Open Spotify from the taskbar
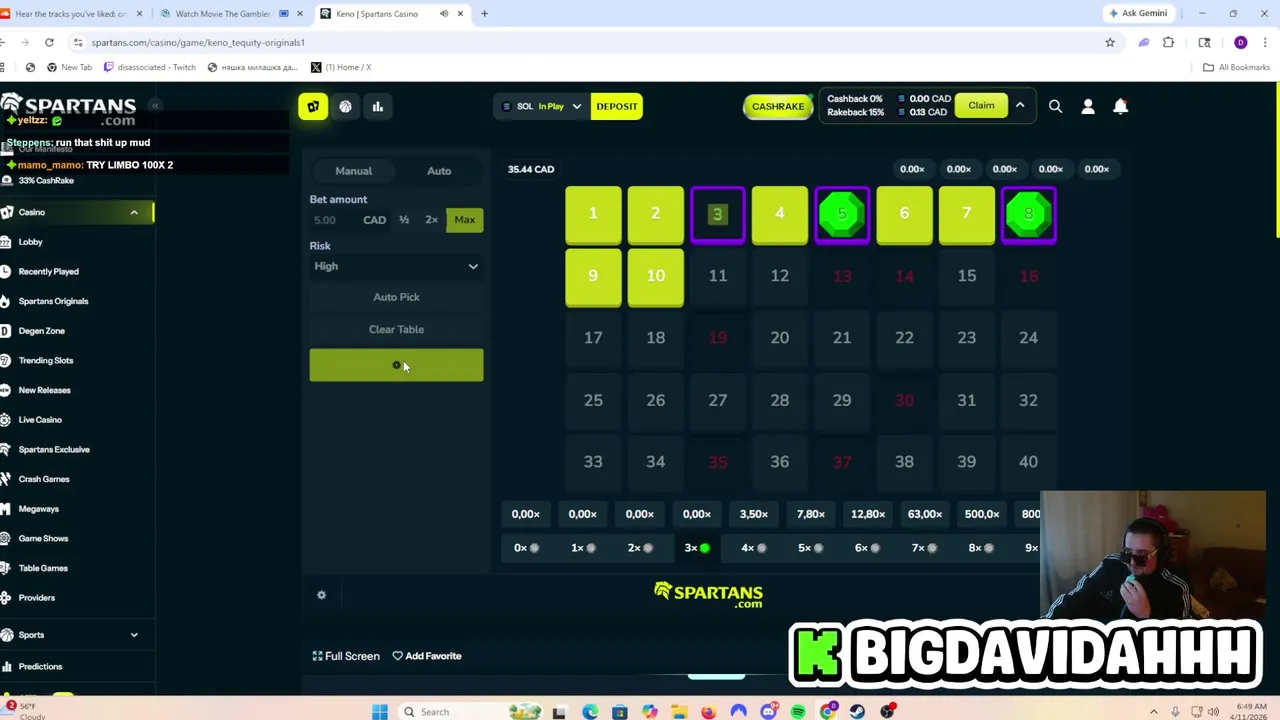Screen dimensions: 1280x720 coord(798,712)
